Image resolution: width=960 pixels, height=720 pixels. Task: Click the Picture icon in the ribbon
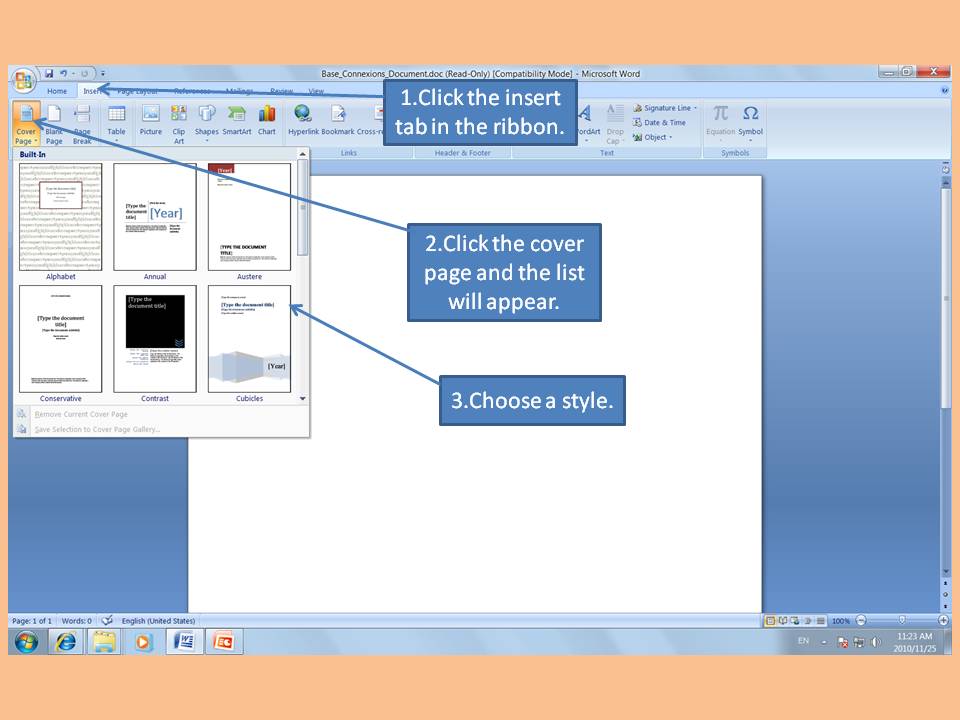point(150,120)
